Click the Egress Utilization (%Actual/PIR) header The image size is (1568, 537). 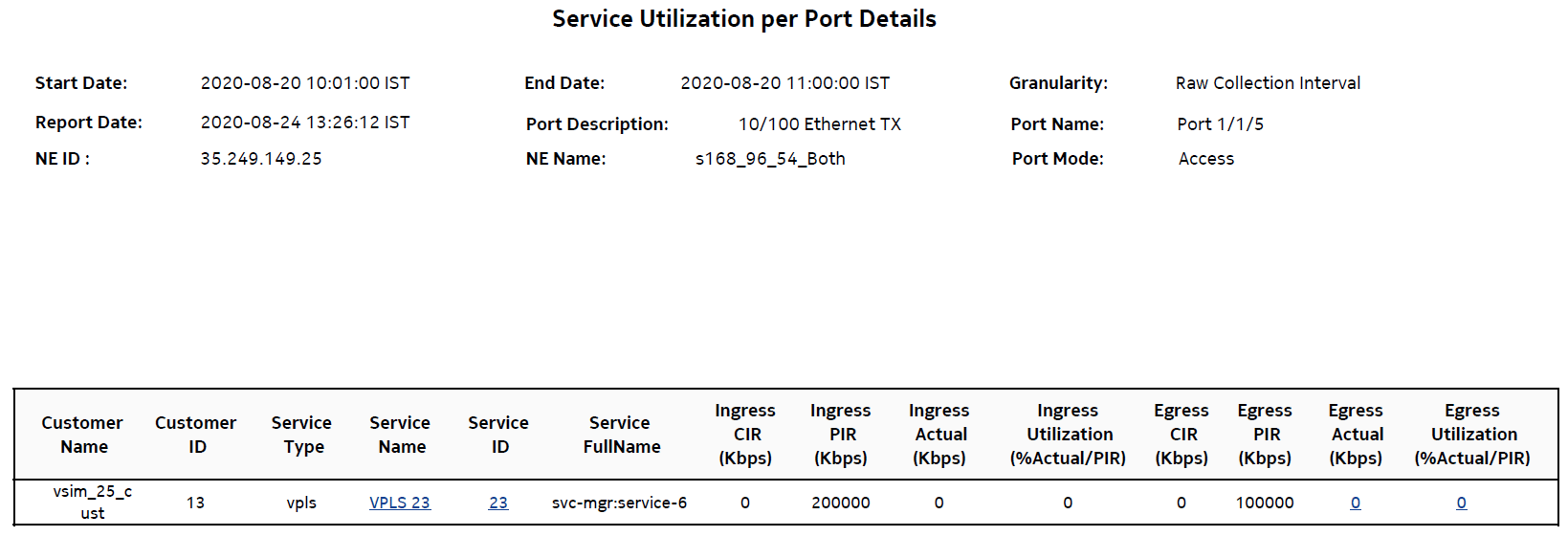pyautogui.click(x=1472, y=435)
